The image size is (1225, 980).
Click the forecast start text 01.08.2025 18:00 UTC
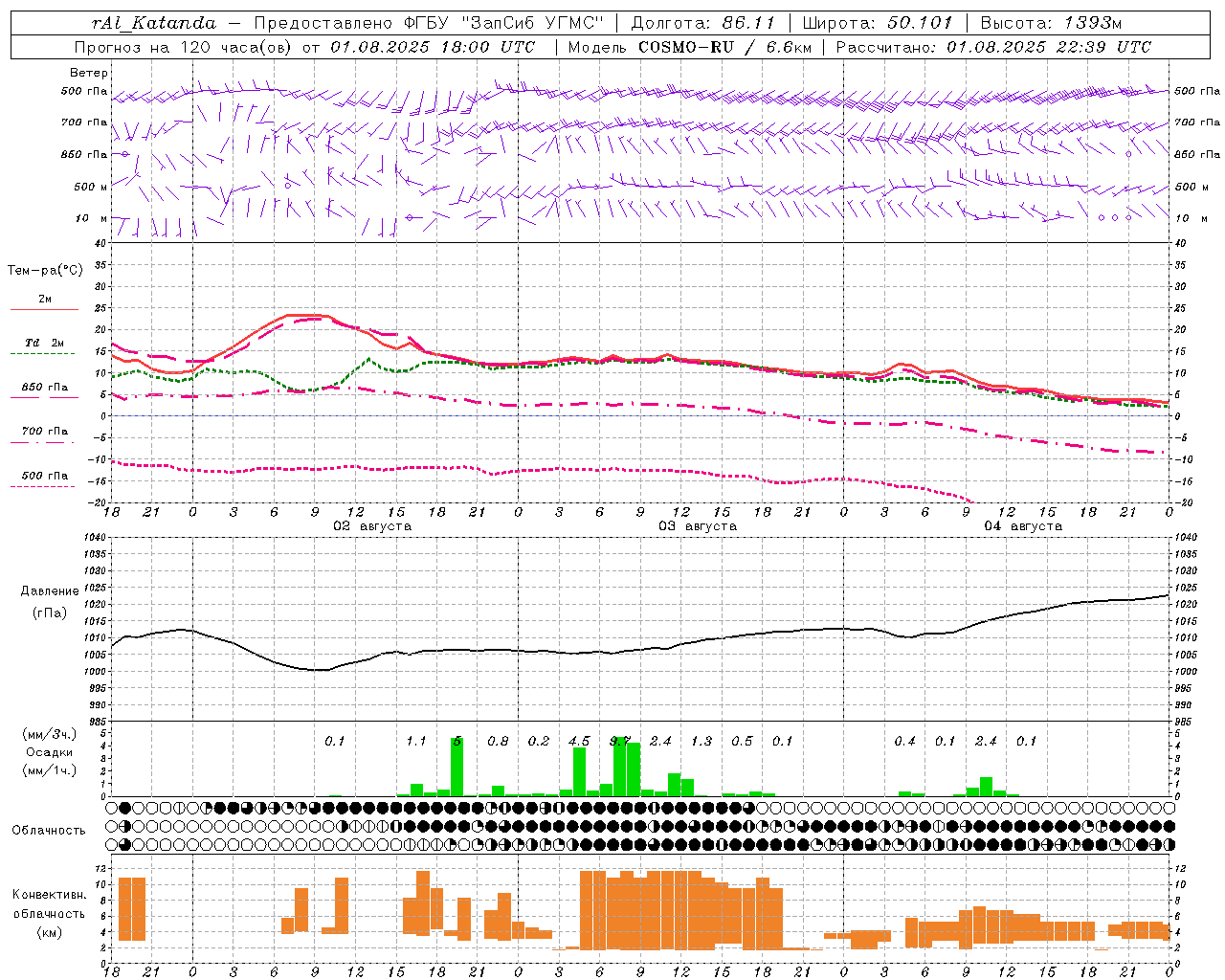(433, 47)
